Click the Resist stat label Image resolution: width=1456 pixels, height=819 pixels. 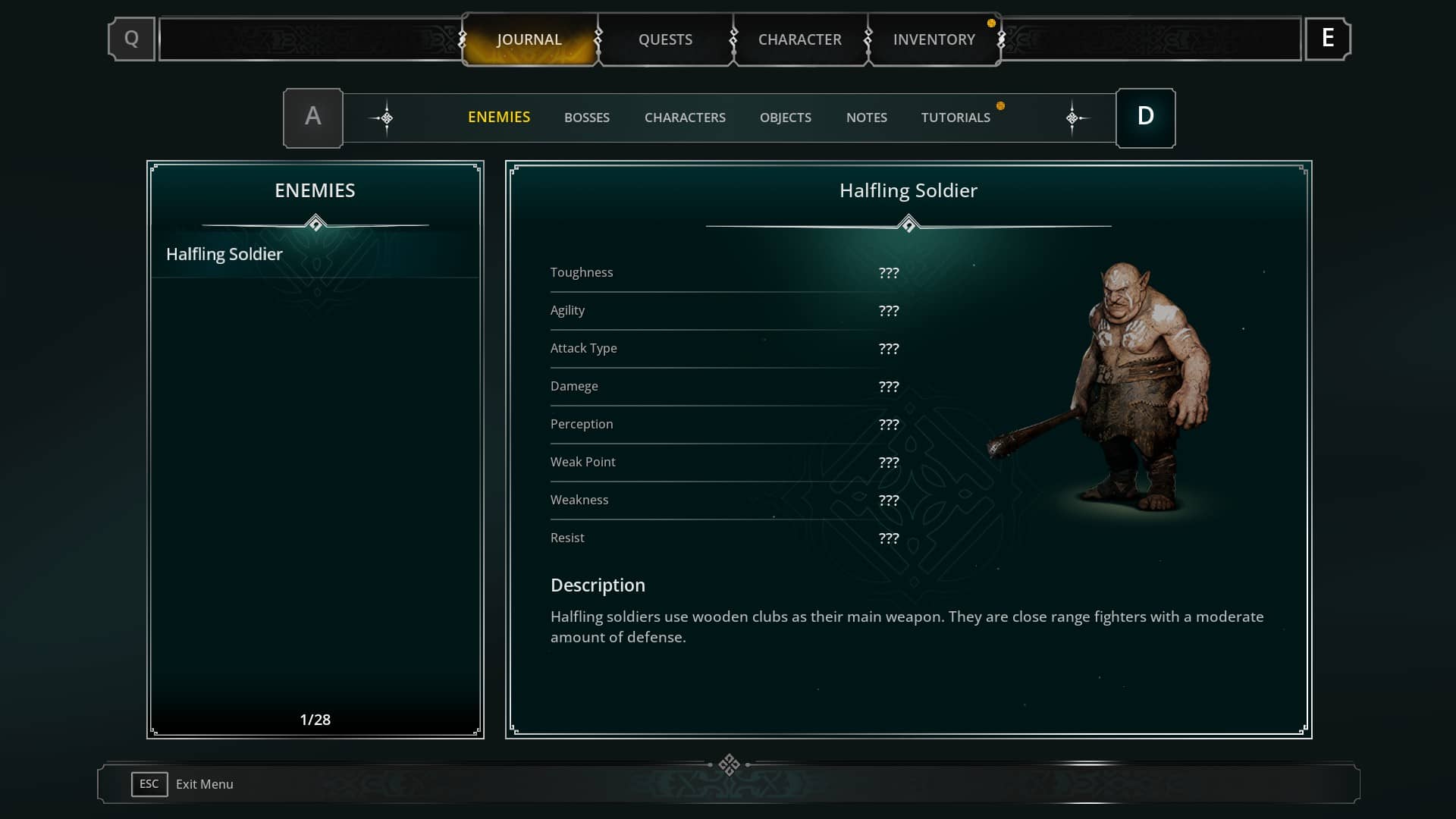pos(567,538)
